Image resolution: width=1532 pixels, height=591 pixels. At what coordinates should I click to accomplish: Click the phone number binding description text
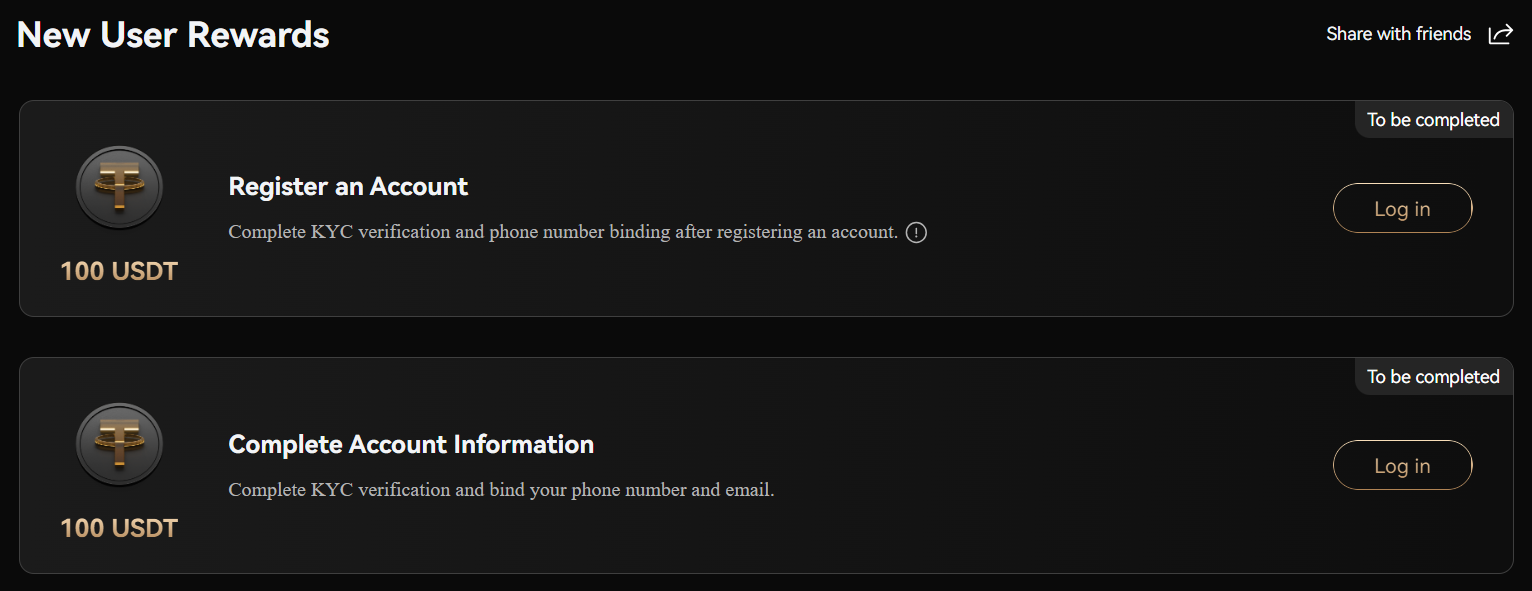tap(563, 232)
